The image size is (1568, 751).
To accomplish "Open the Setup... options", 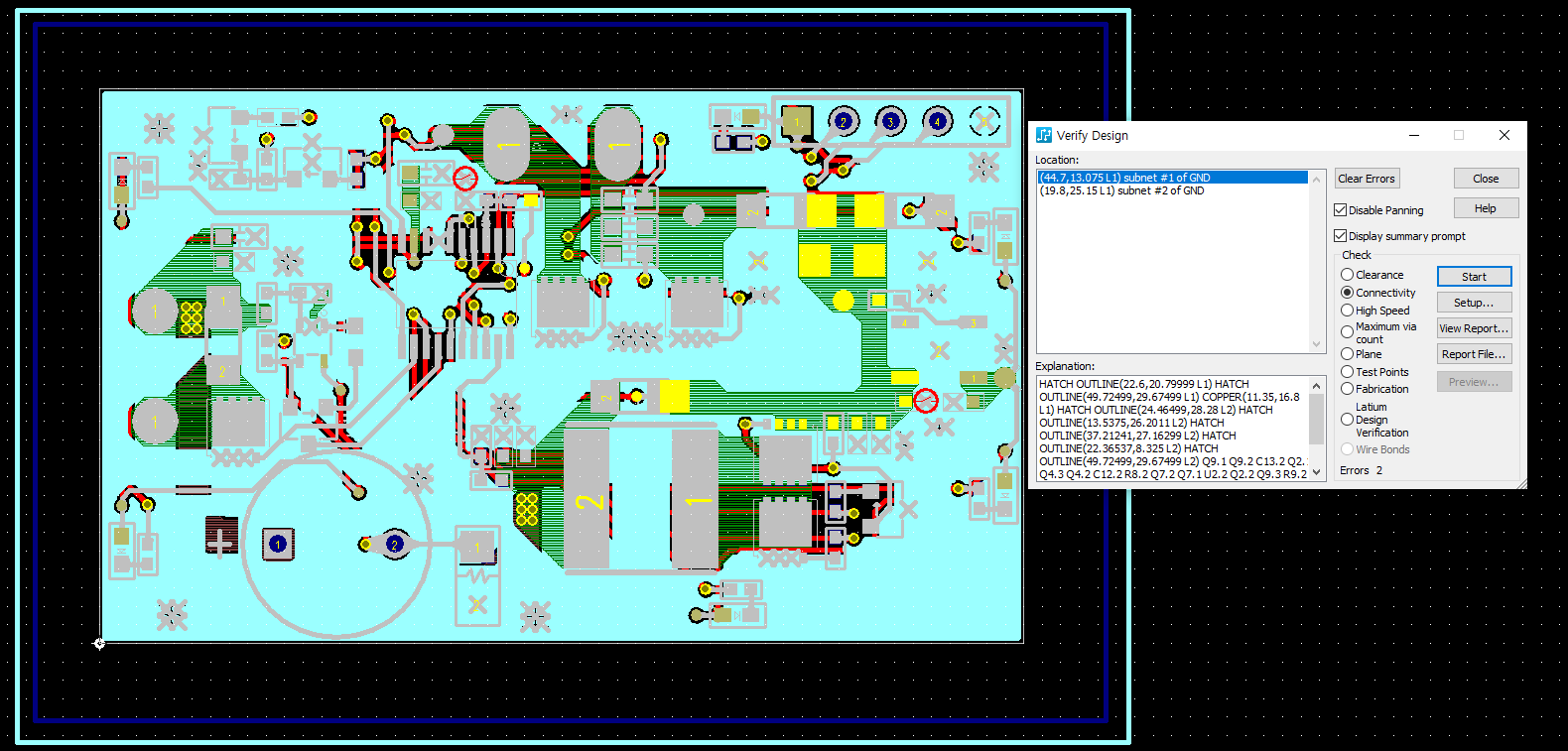I will pyautogui.click(x=1474, y=303).
